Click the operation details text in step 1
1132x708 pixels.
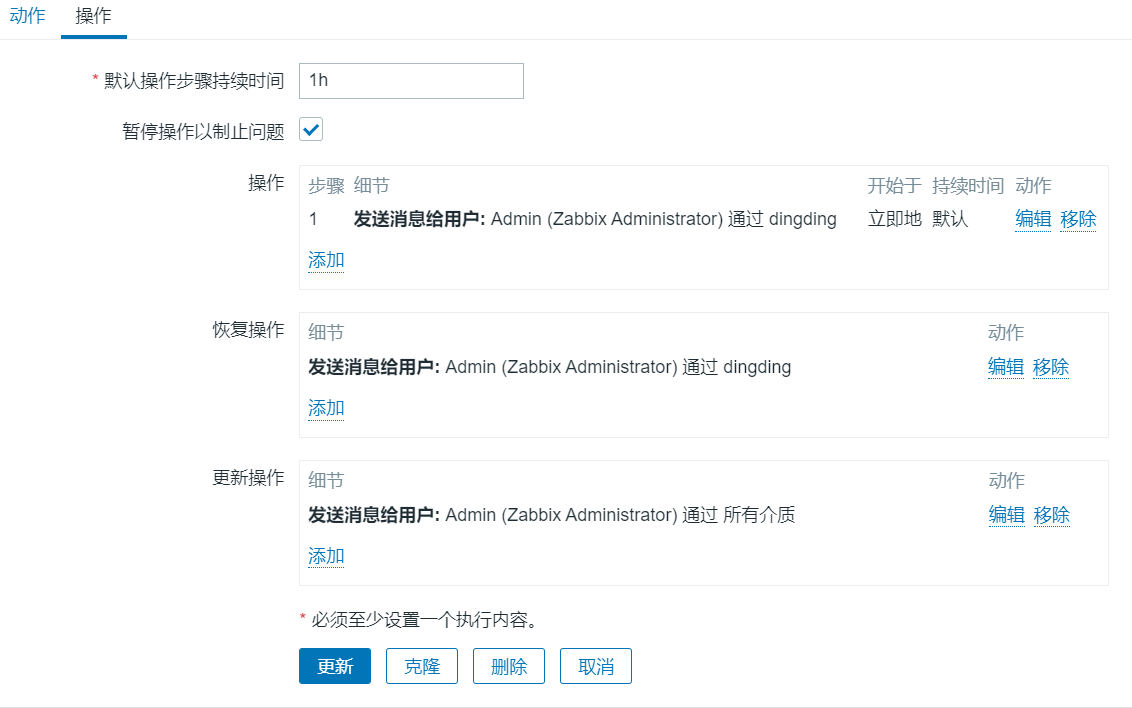coord(595,219)
